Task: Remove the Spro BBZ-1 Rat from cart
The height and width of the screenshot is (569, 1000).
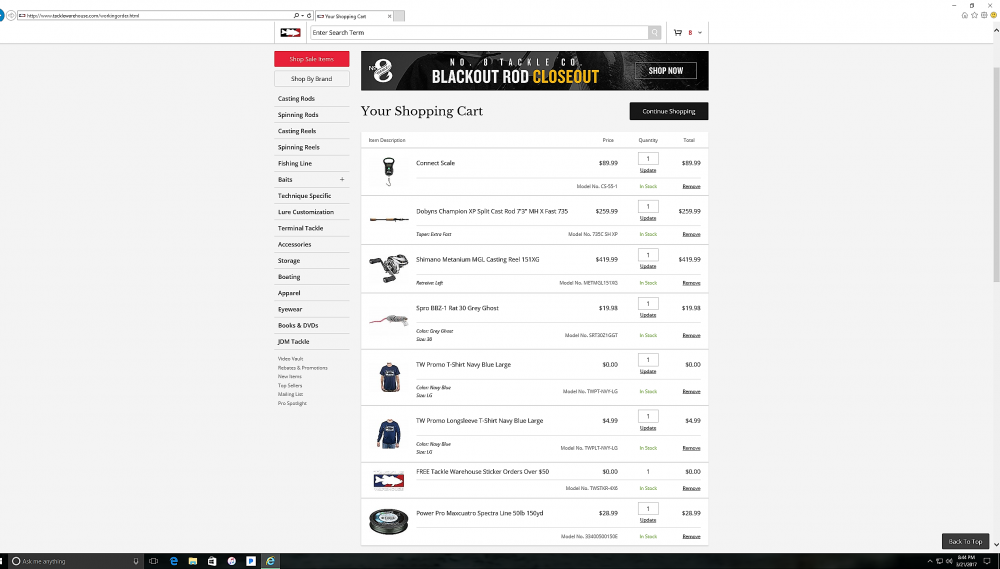Action: point(691,335)
